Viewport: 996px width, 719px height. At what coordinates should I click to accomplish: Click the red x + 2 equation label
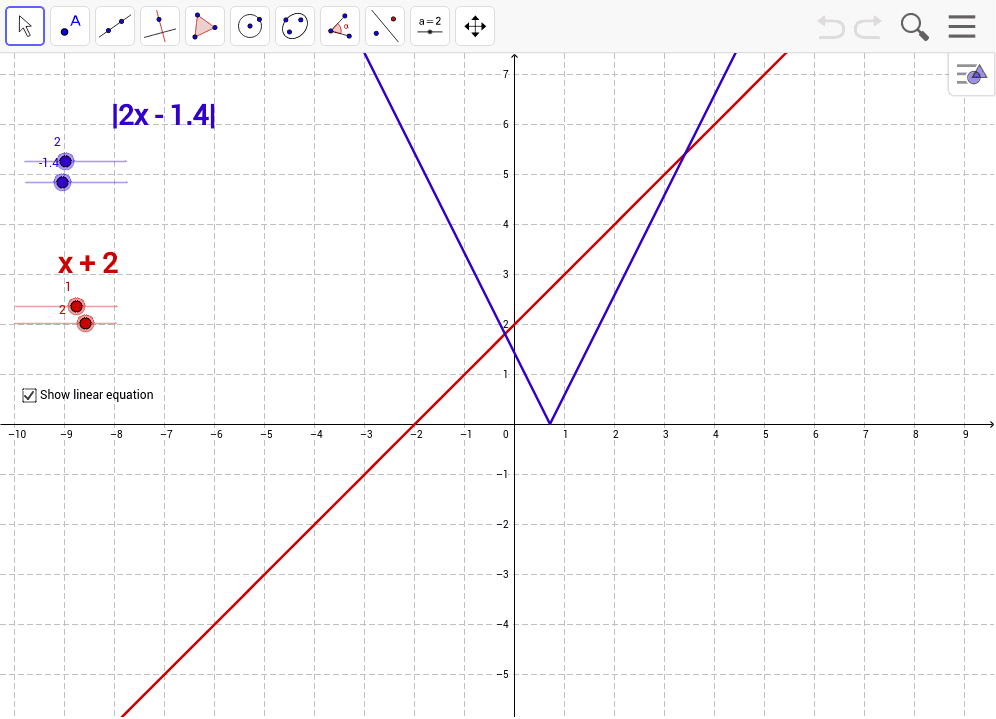click(x=88, y=263)
